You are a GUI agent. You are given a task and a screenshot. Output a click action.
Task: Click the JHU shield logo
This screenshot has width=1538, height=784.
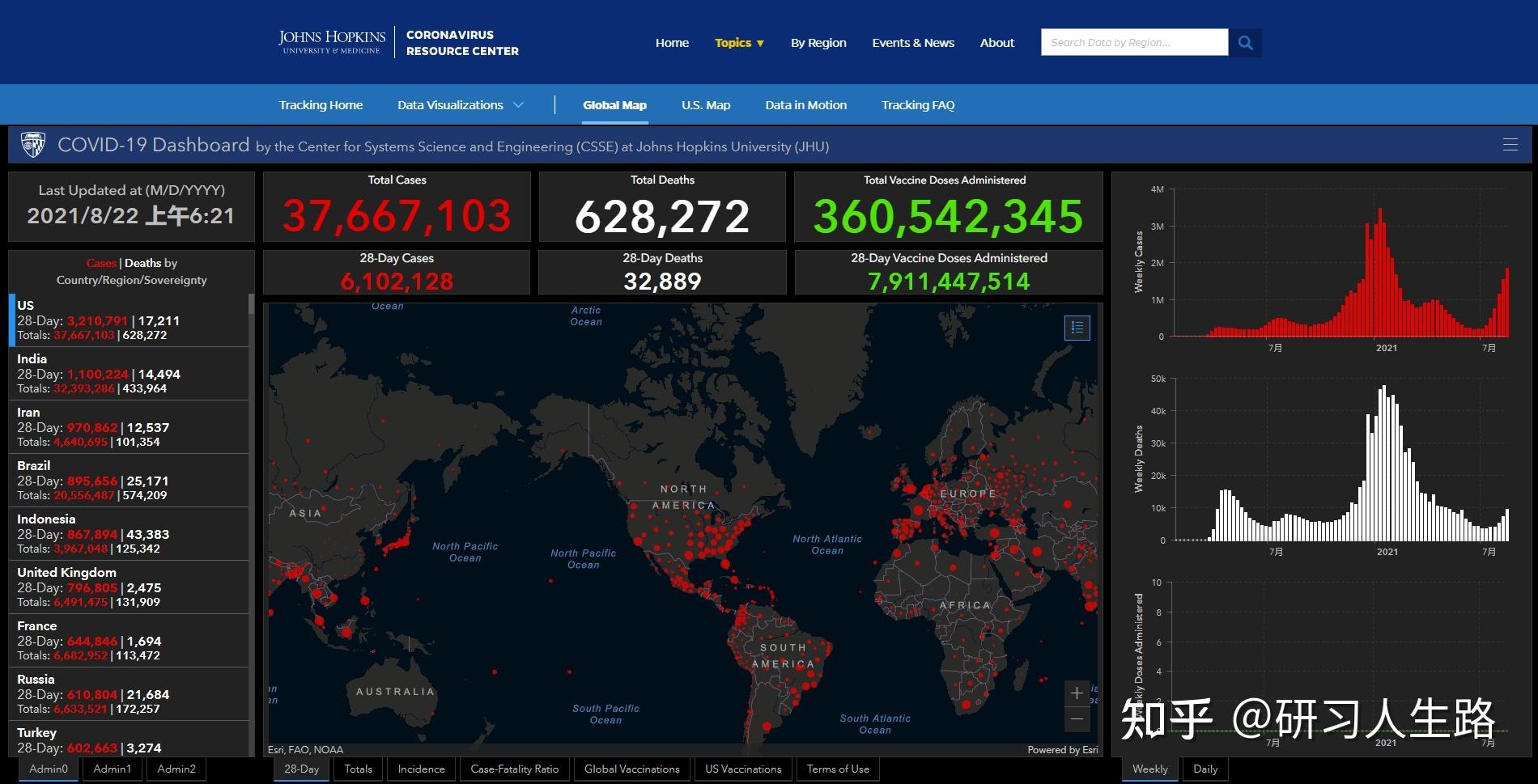pos(33,145)
